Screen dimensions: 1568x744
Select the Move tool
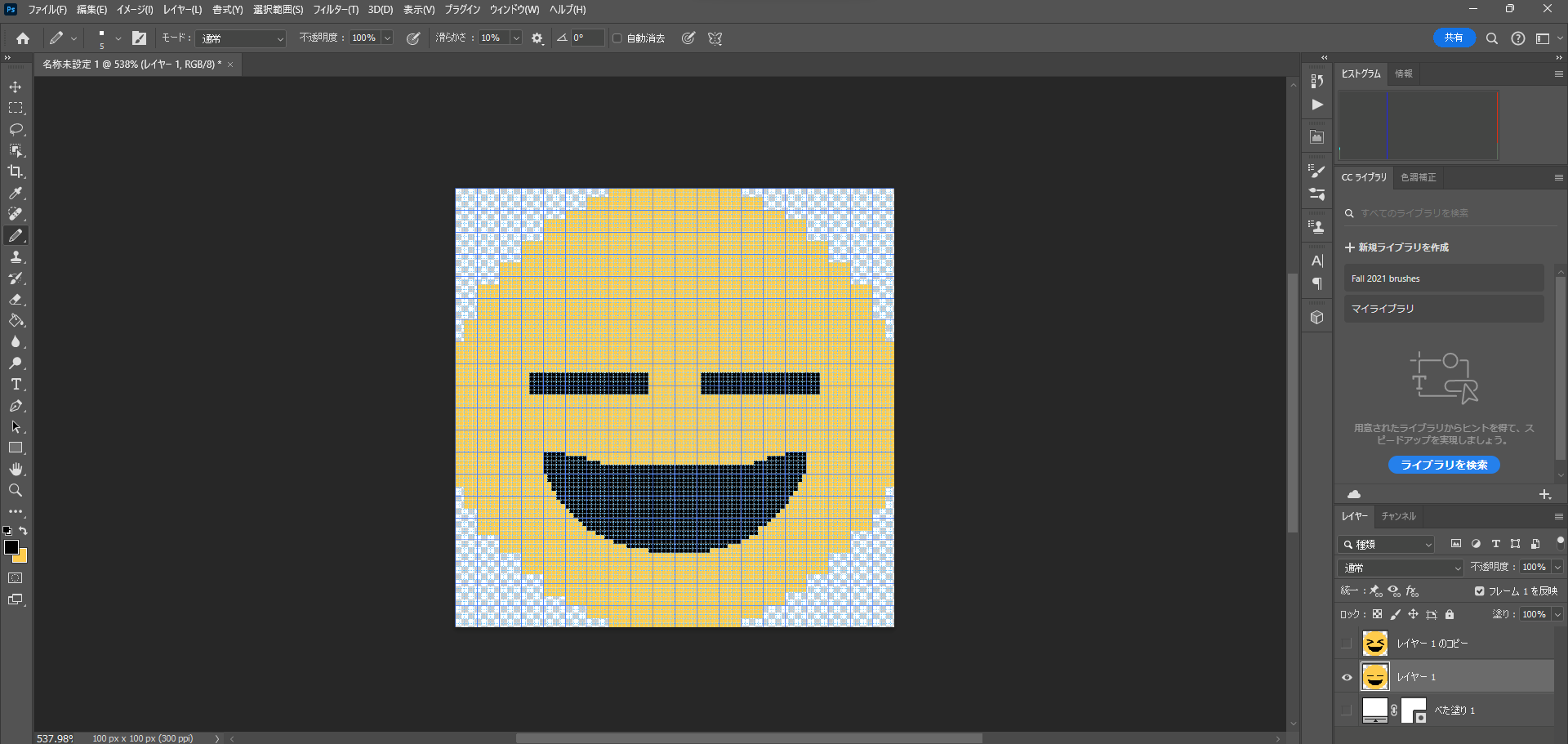(16, 86)
